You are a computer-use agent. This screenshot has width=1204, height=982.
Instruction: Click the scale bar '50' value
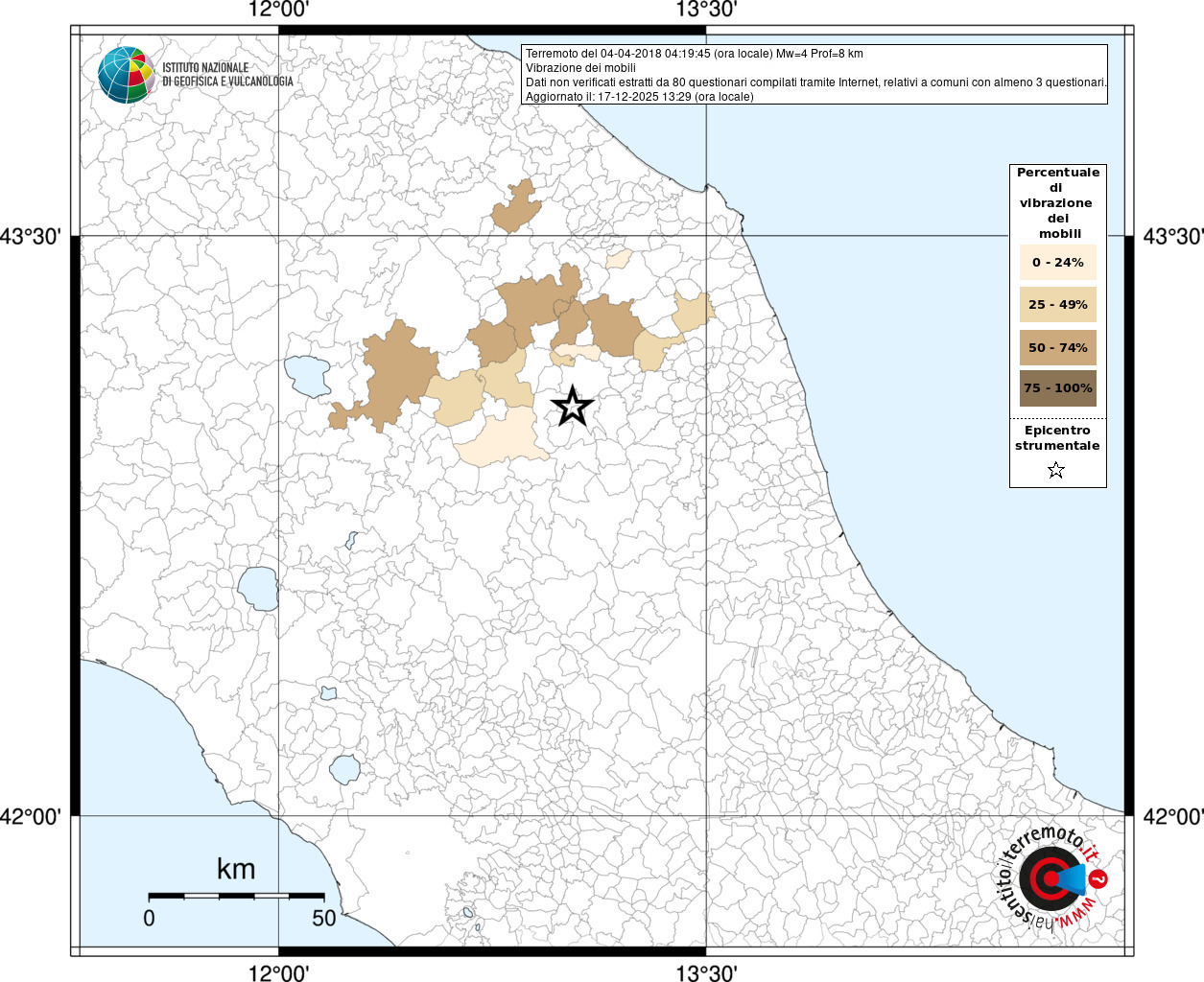click(x=324, y=918)
